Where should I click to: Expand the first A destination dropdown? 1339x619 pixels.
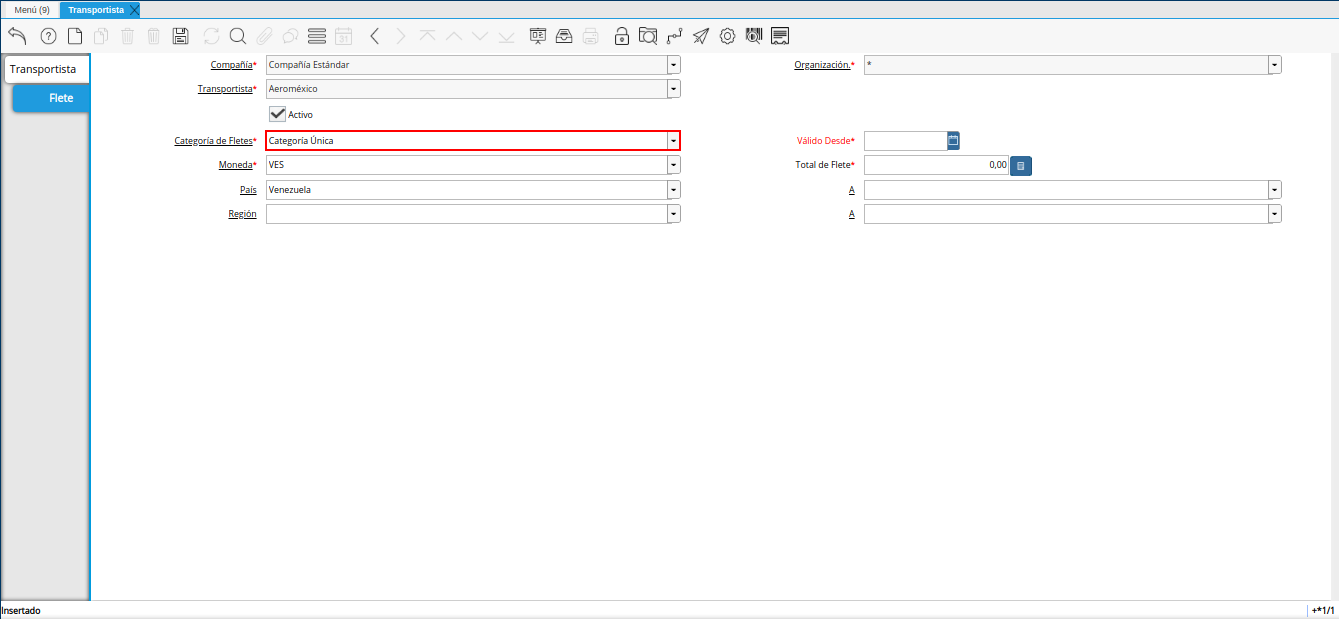coord(1275,189)
